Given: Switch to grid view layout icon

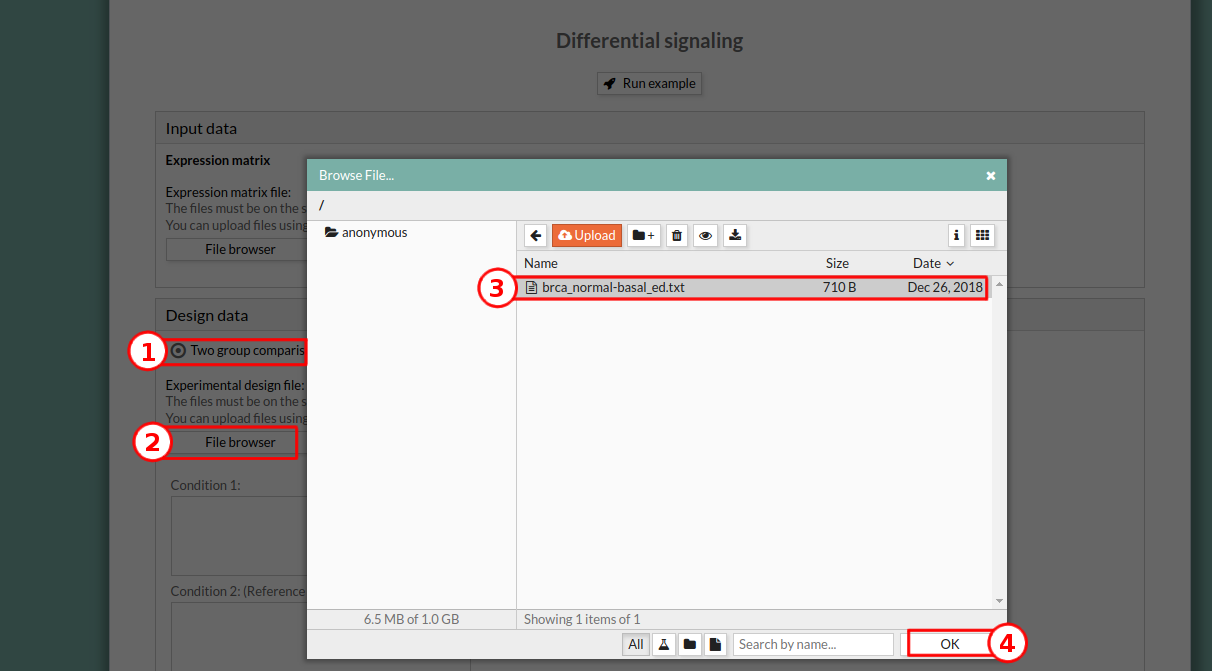Looking at the screenshot, I should [x=982, y=235].
